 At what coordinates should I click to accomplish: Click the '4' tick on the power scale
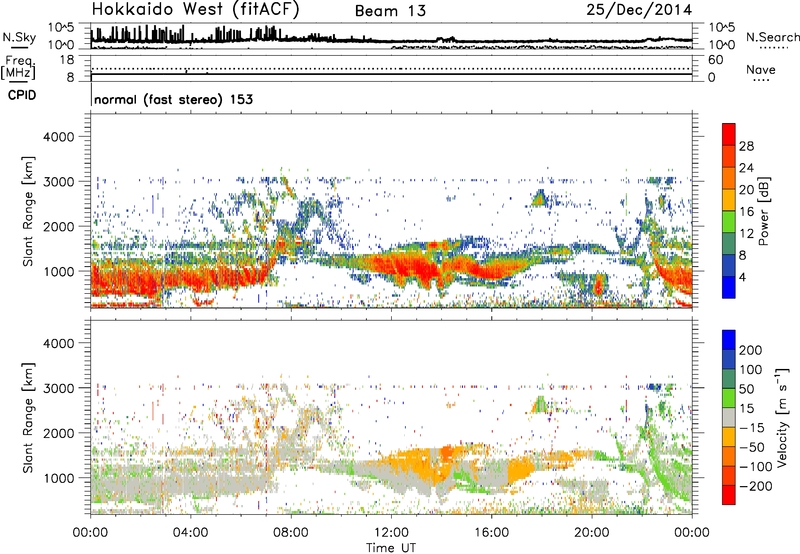click(742, 278)
